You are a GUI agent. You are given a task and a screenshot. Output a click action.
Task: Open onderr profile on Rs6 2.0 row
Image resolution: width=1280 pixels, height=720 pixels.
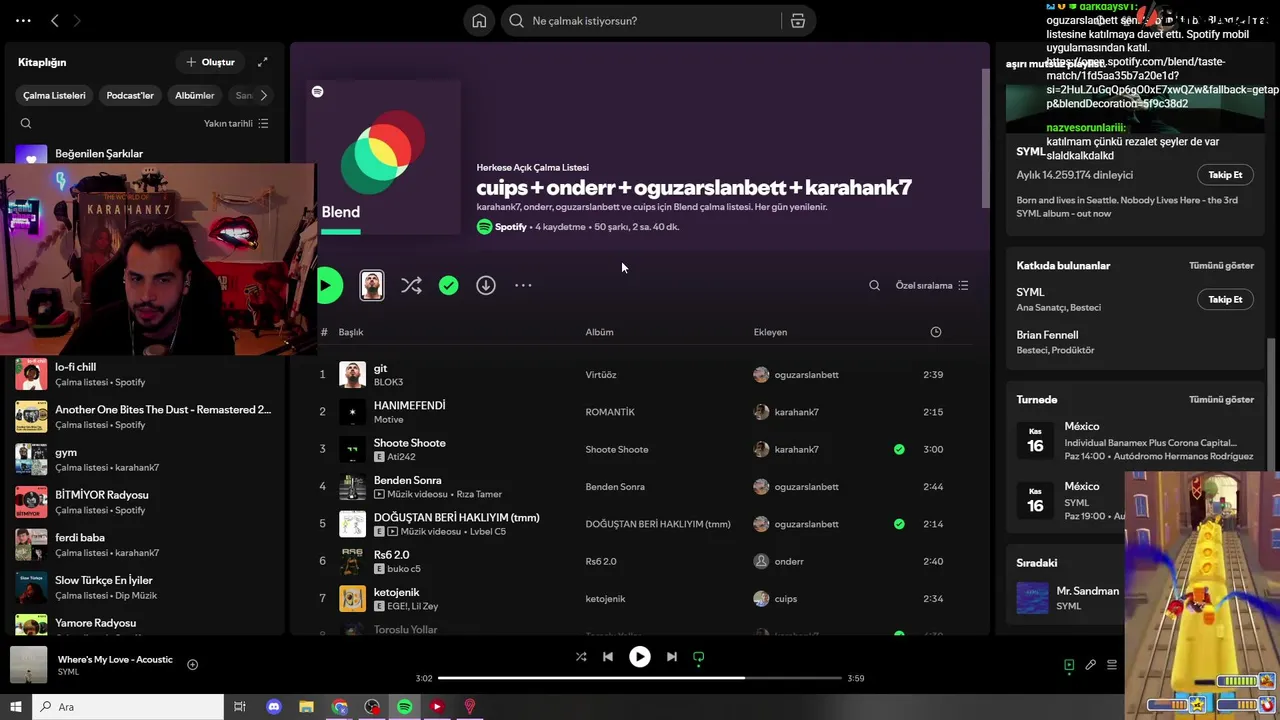click(x=789, y=561)
